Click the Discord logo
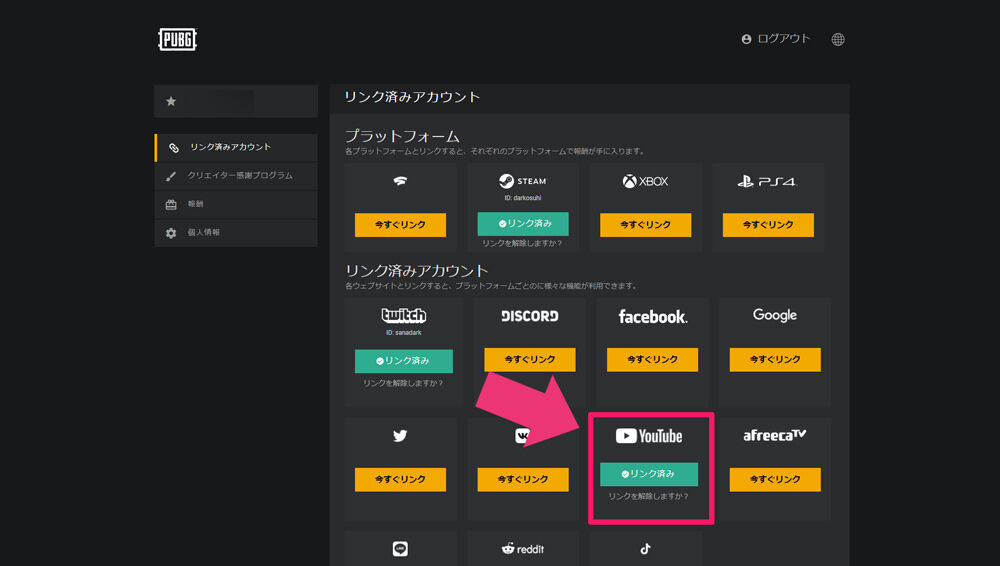The height and width of the screenshot is (566, 1000). 529,316
